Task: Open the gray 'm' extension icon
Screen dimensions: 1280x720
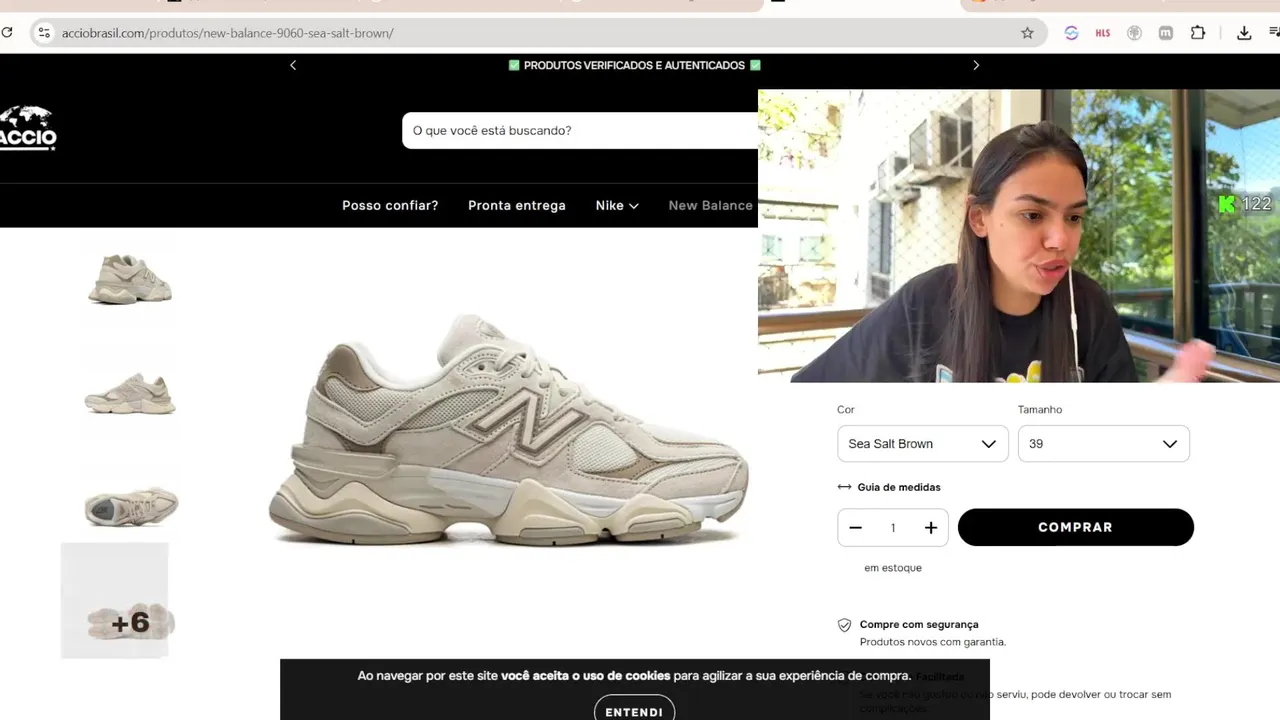Action: pyautogui.click(x=1166, y=33)
